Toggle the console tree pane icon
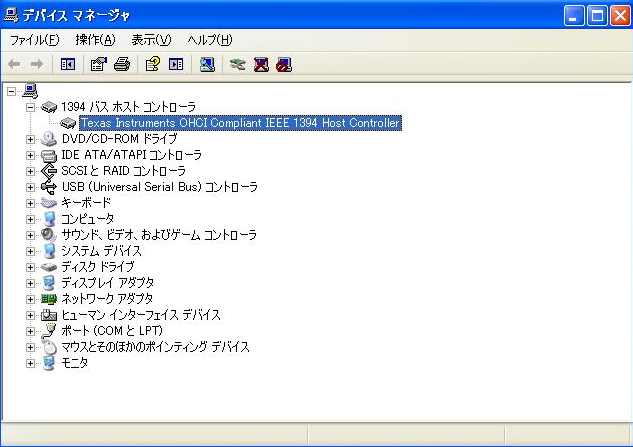 pos(67,64)
